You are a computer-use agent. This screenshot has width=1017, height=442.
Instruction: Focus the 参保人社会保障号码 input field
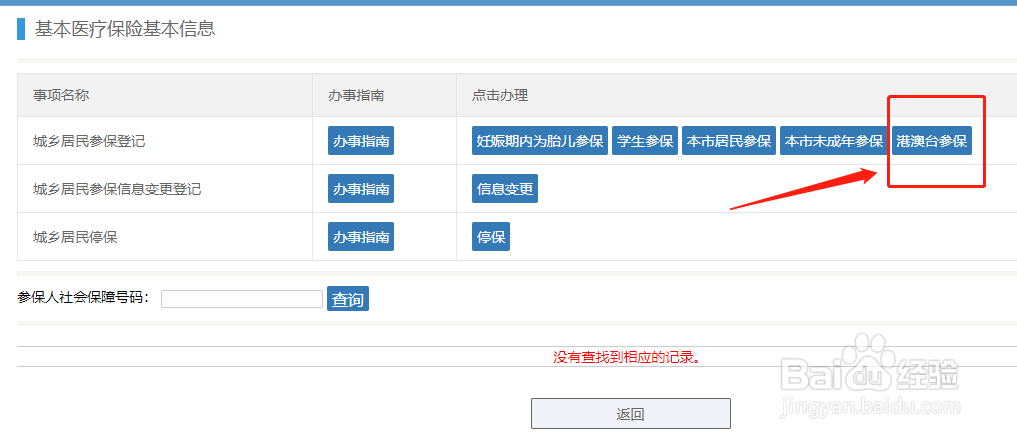(242, 299)
